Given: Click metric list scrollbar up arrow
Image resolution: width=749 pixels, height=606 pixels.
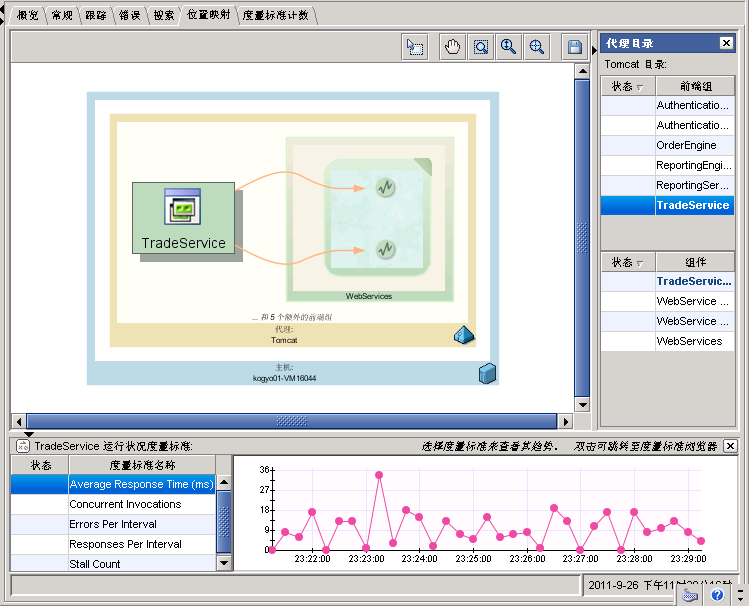Looking at the screenshot, I should coord(224,483).
